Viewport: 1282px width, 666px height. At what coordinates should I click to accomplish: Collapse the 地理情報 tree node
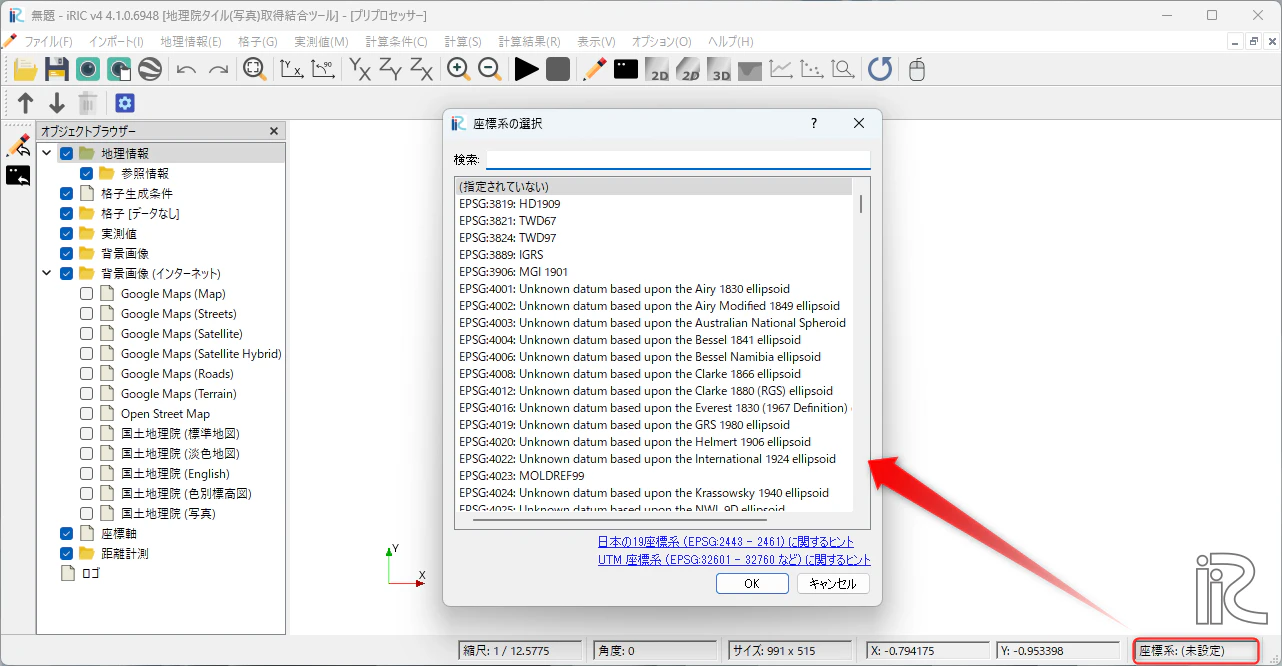coord(47,154)
